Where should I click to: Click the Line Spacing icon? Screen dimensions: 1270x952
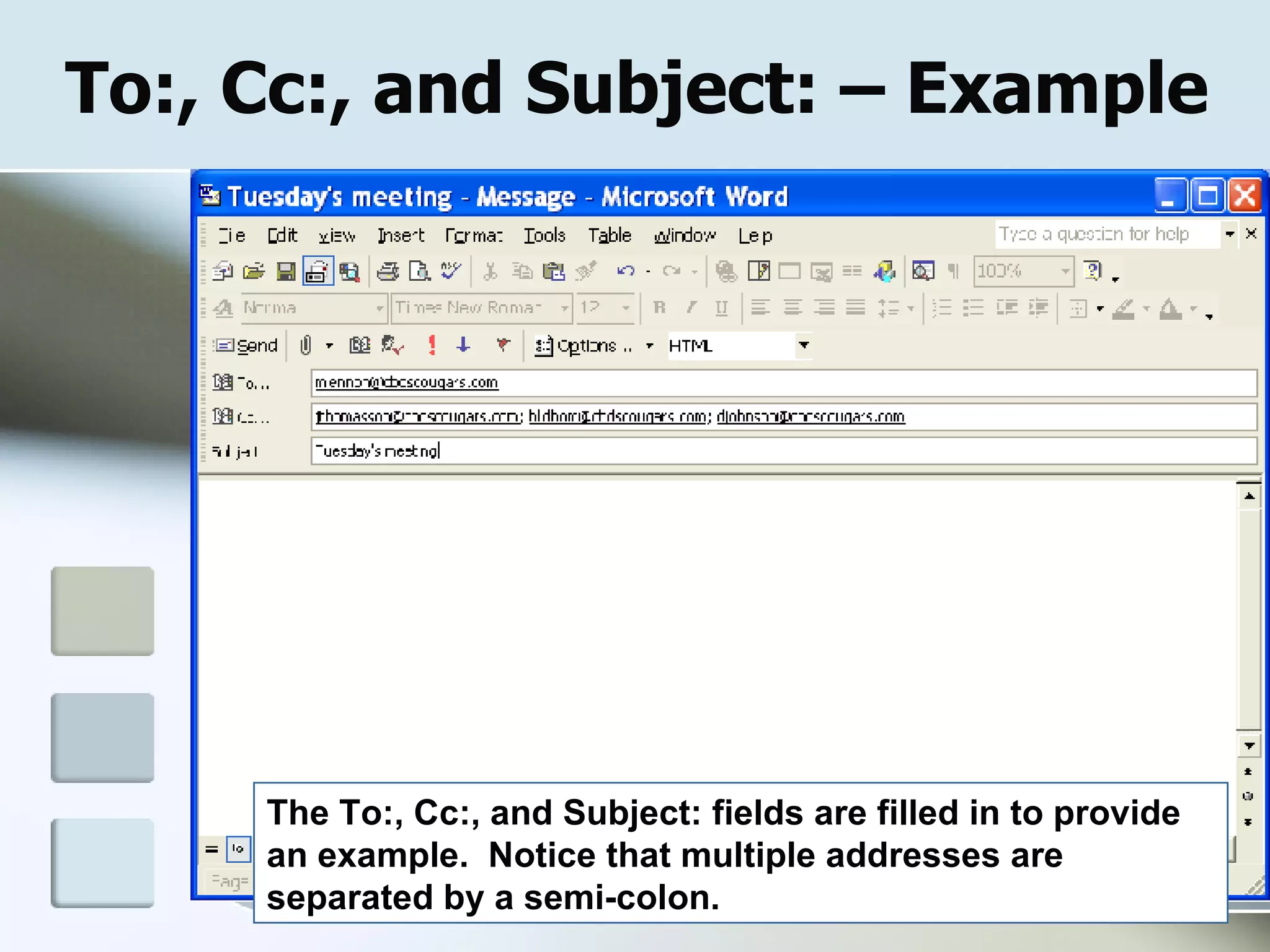pyautogui.click(x=889, y=308)
